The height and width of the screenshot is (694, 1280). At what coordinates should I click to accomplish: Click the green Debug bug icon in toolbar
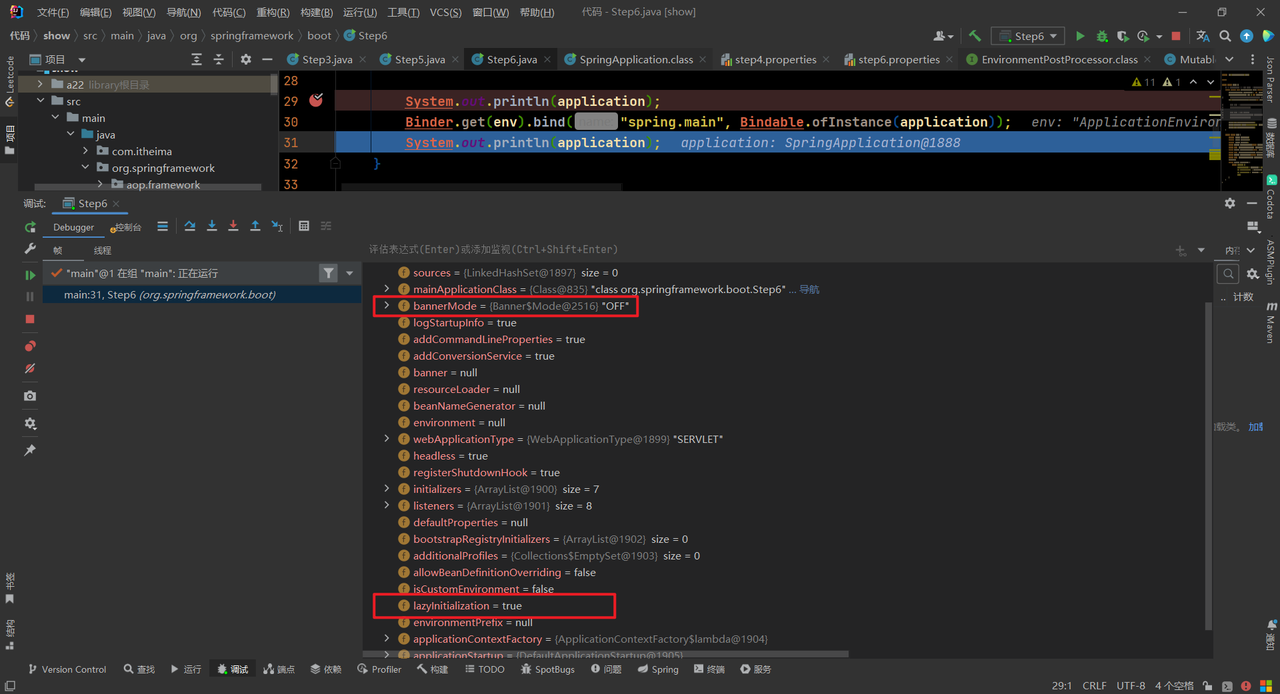pos(1102,36)
